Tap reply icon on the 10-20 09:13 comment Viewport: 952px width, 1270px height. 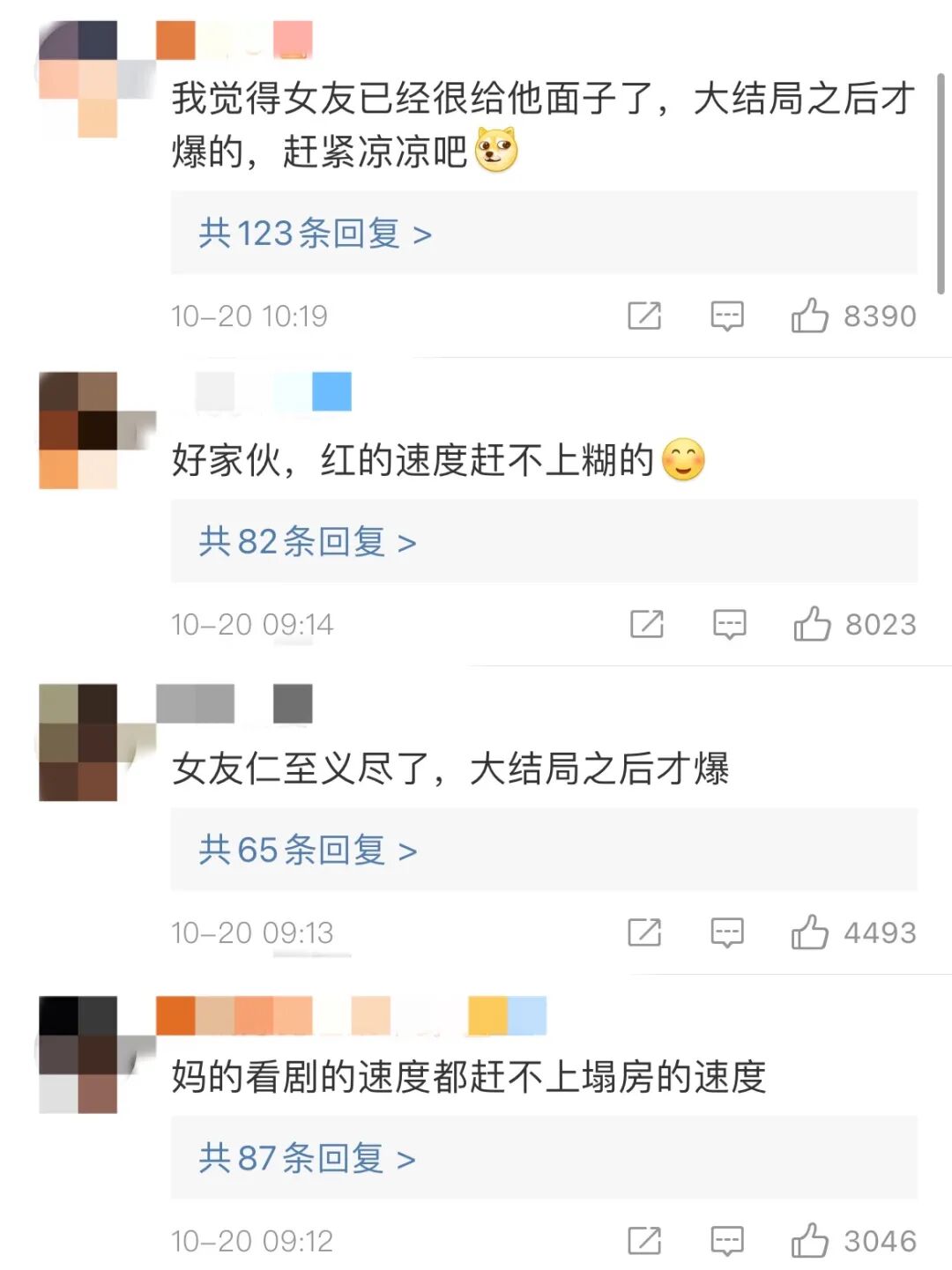[x=727, y=932]
